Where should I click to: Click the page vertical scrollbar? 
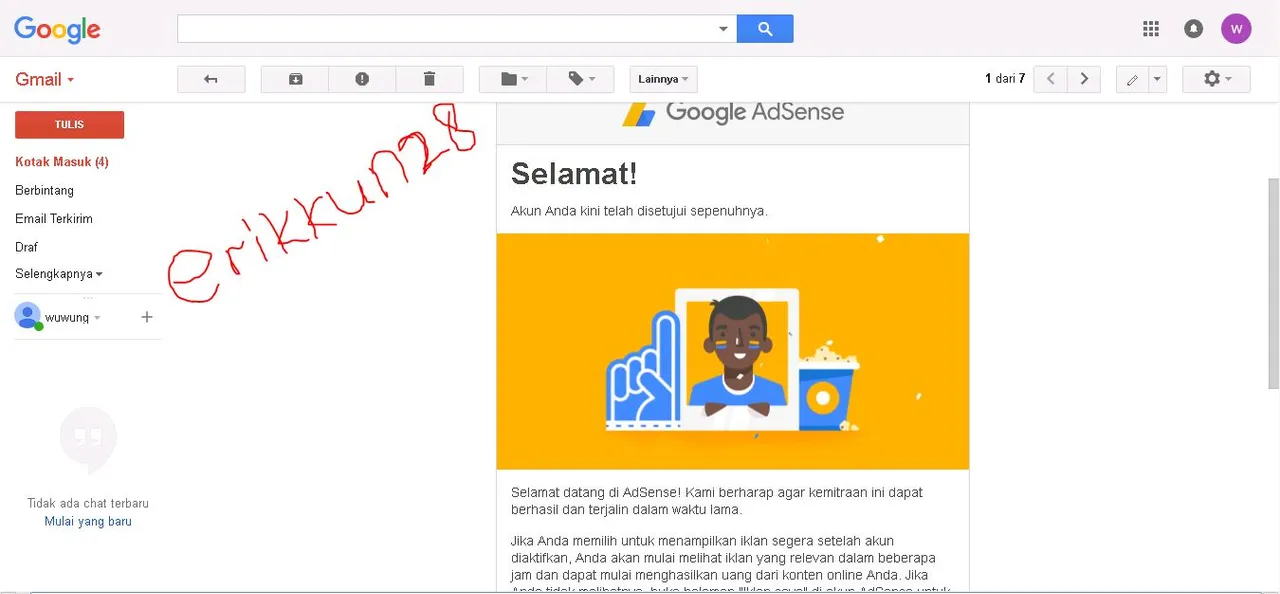(x=1273, y=283)
